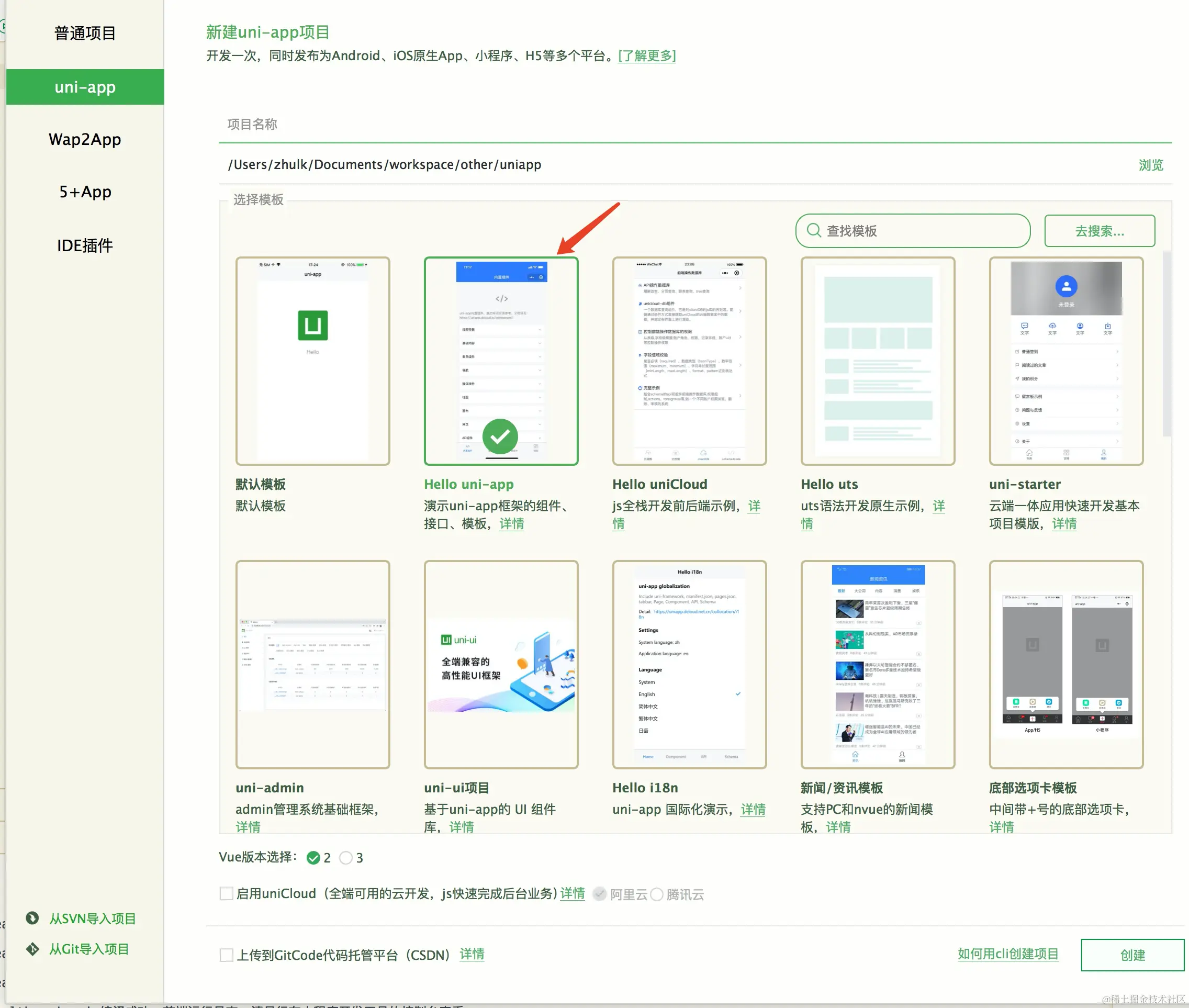Open 详情 link for Hello uni-app

tap(511, 523)
